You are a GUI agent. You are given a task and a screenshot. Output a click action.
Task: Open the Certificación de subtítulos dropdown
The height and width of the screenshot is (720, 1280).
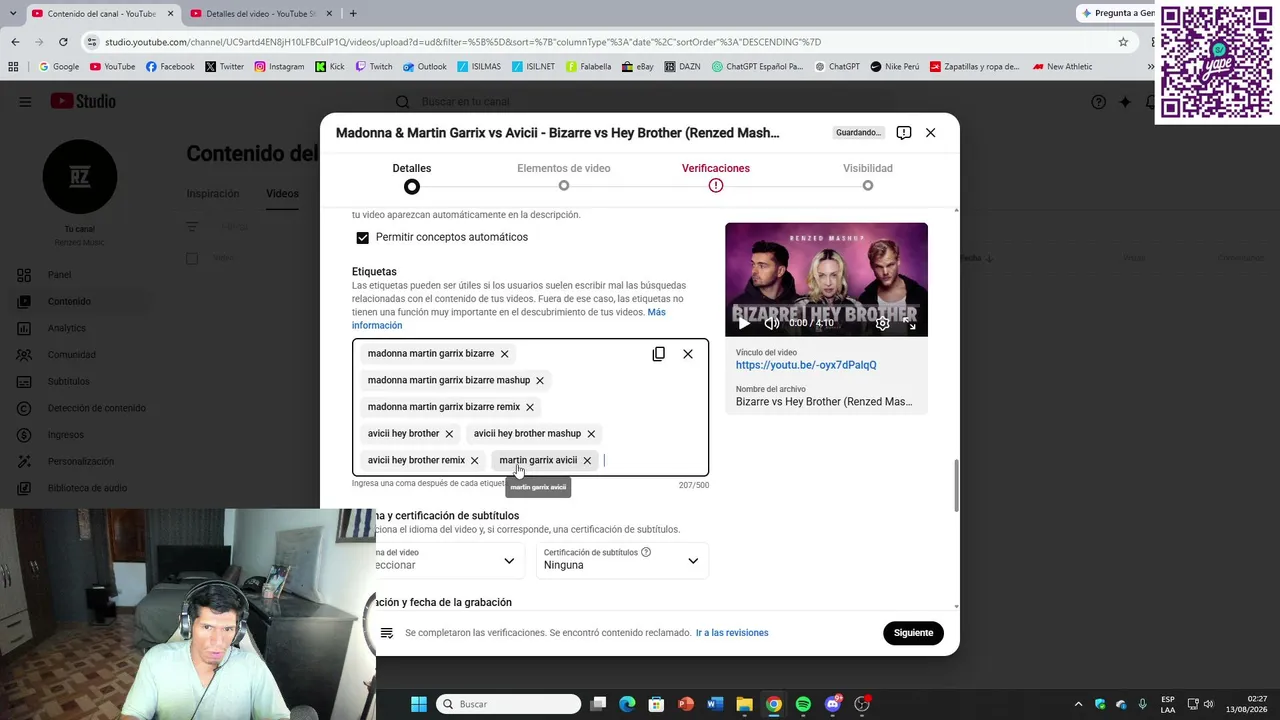click(622, 560)
